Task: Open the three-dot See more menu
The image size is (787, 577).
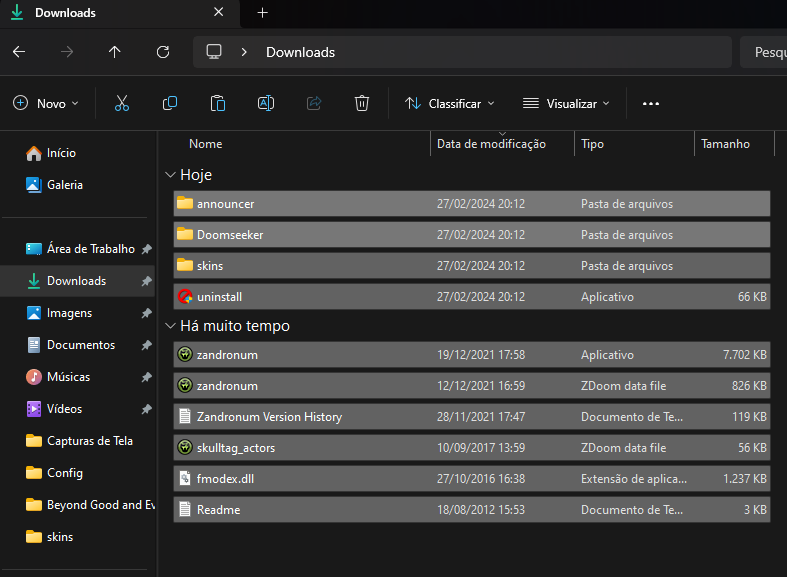Action: [x=650, y=103]
